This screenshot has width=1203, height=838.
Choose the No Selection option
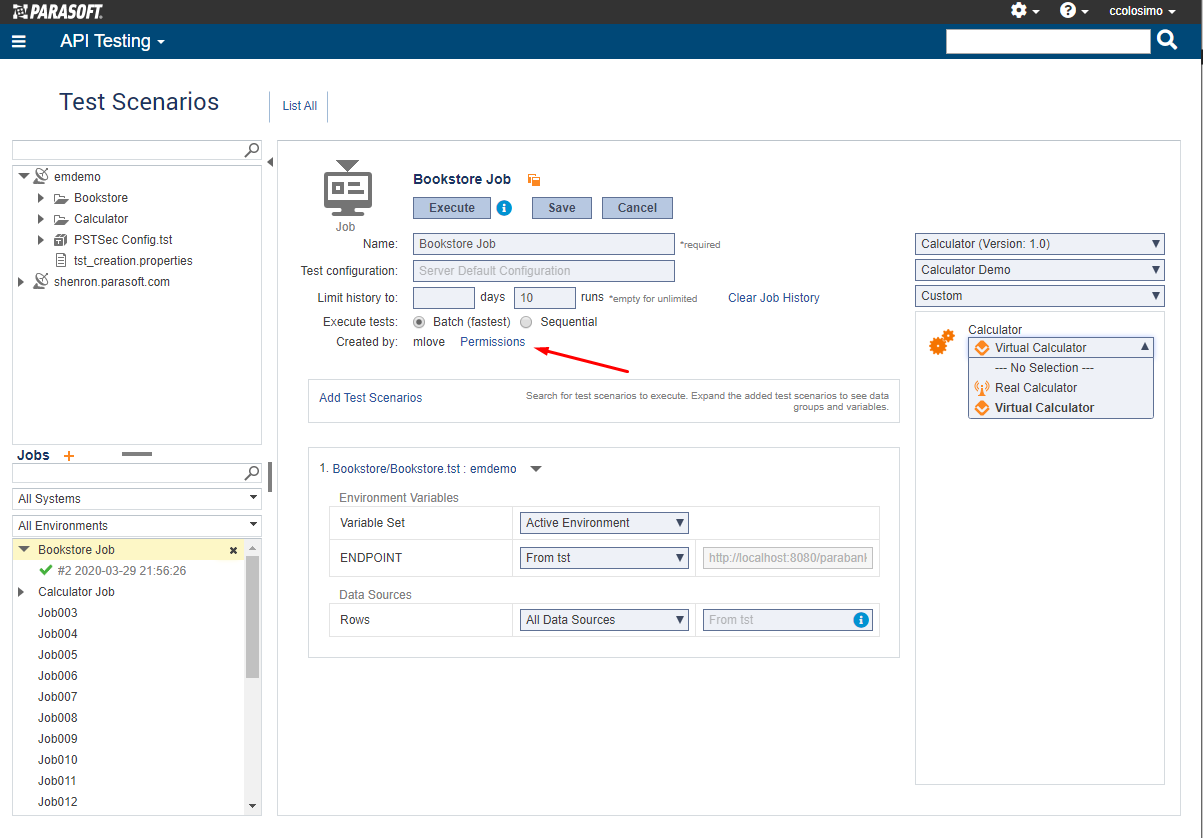click(x=1060, y=368)
